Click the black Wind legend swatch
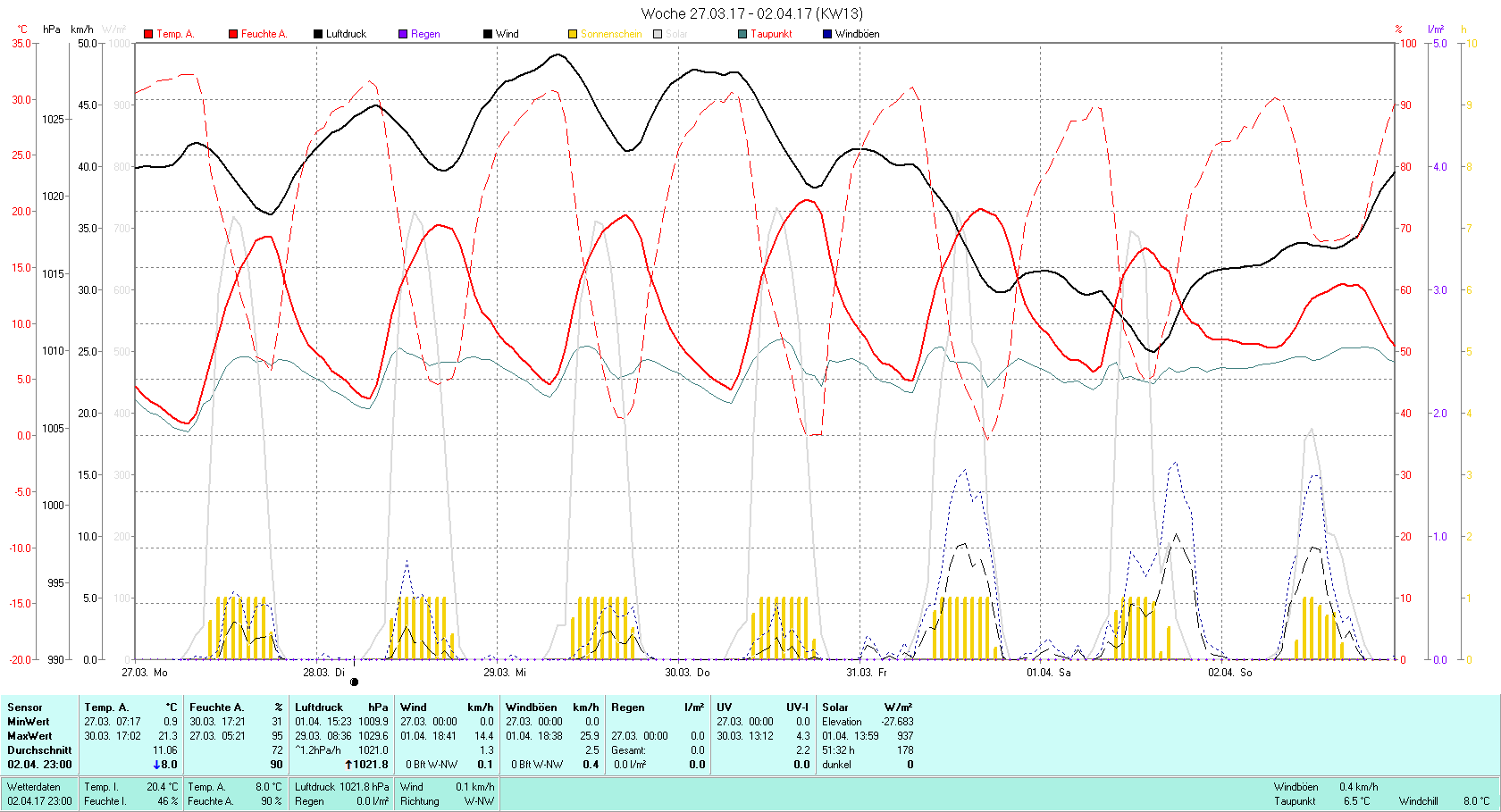This screenshot has width=1501, height=812. [488, 34]
